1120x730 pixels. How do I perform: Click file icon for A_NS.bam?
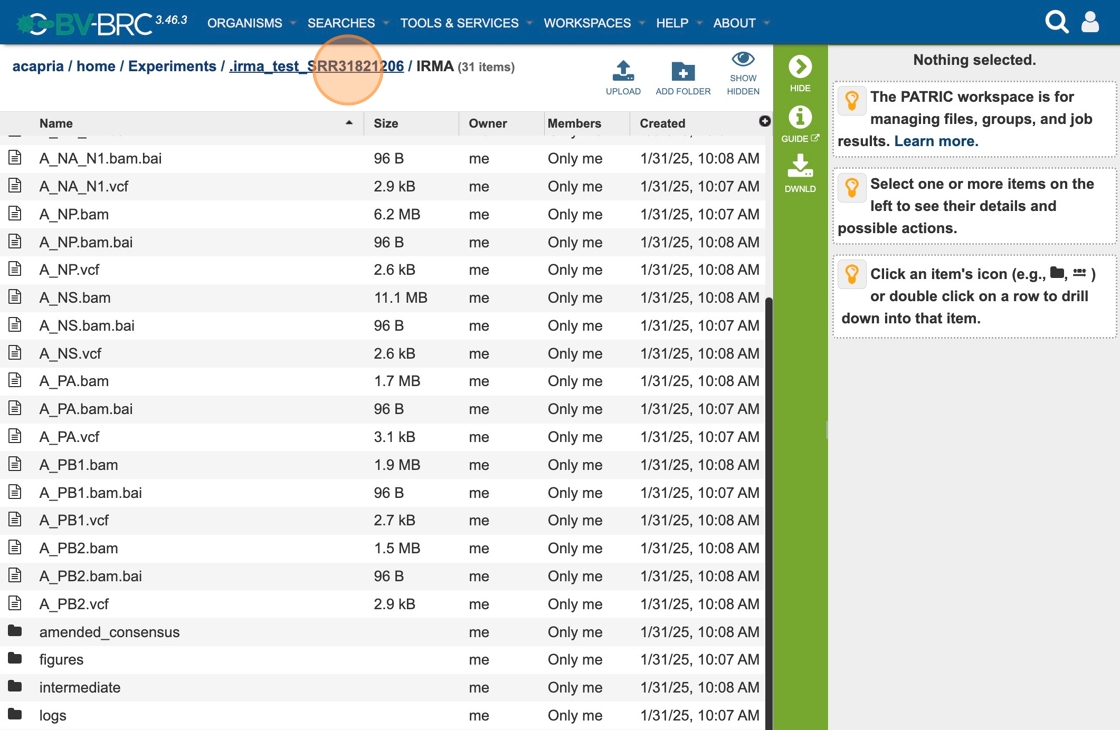pos(14,296)
